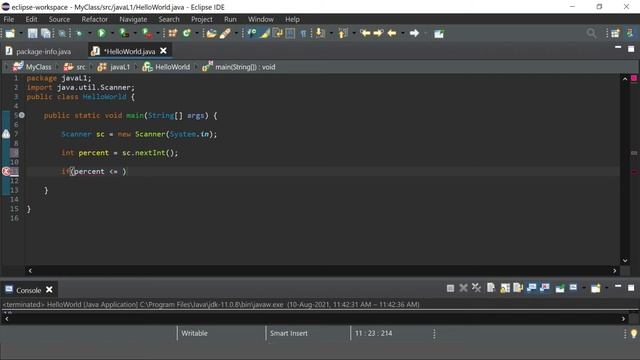This screenshot has width=640, height=360.
Task: Open the Refactor menu
Action: point(94,19)
